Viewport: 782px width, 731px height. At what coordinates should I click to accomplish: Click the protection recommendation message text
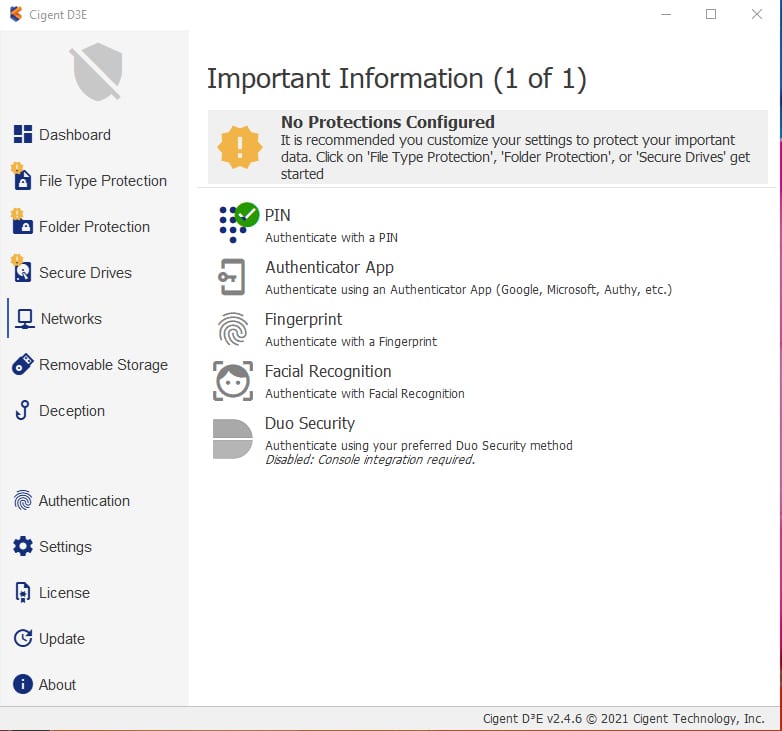[515, 157]
